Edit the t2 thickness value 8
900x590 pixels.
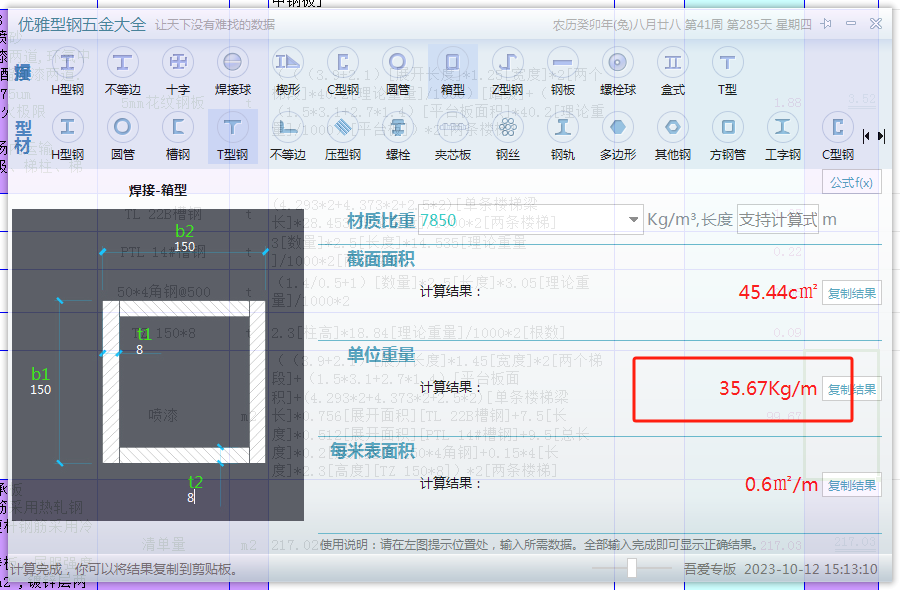[x=191, y=498]
